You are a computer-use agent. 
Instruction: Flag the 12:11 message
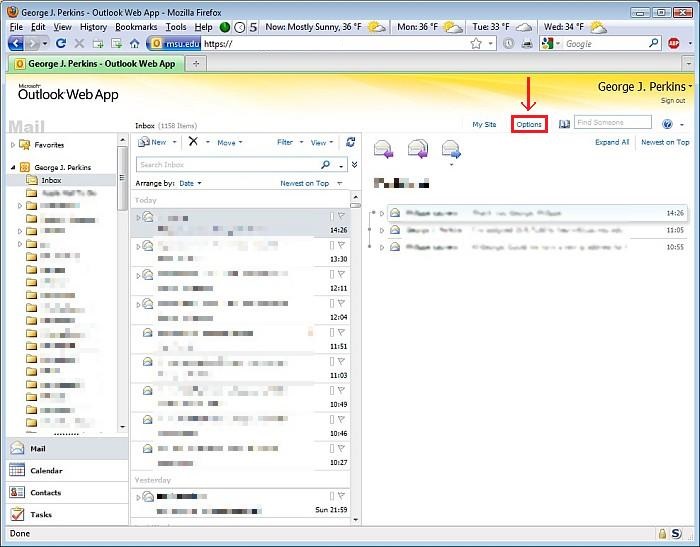[x=342, y=274]
